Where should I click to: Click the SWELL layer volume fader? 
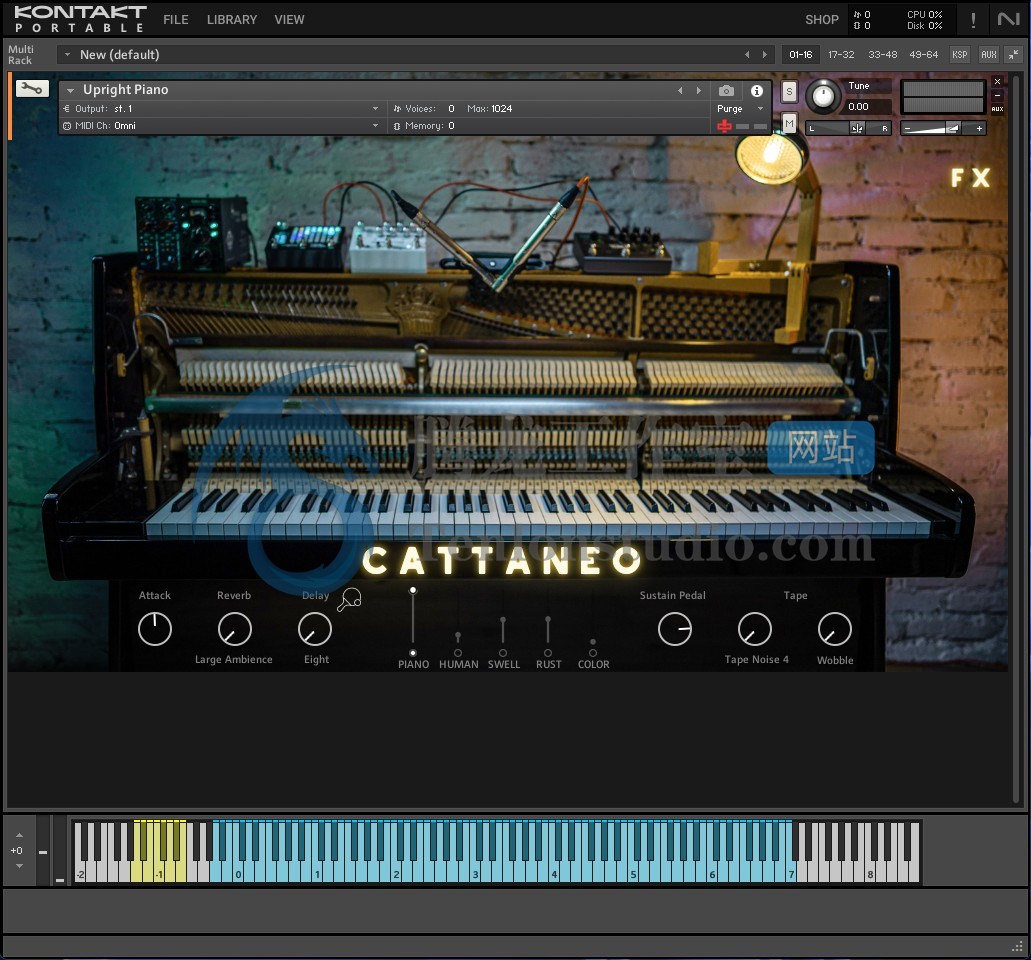tap(503, 630)
